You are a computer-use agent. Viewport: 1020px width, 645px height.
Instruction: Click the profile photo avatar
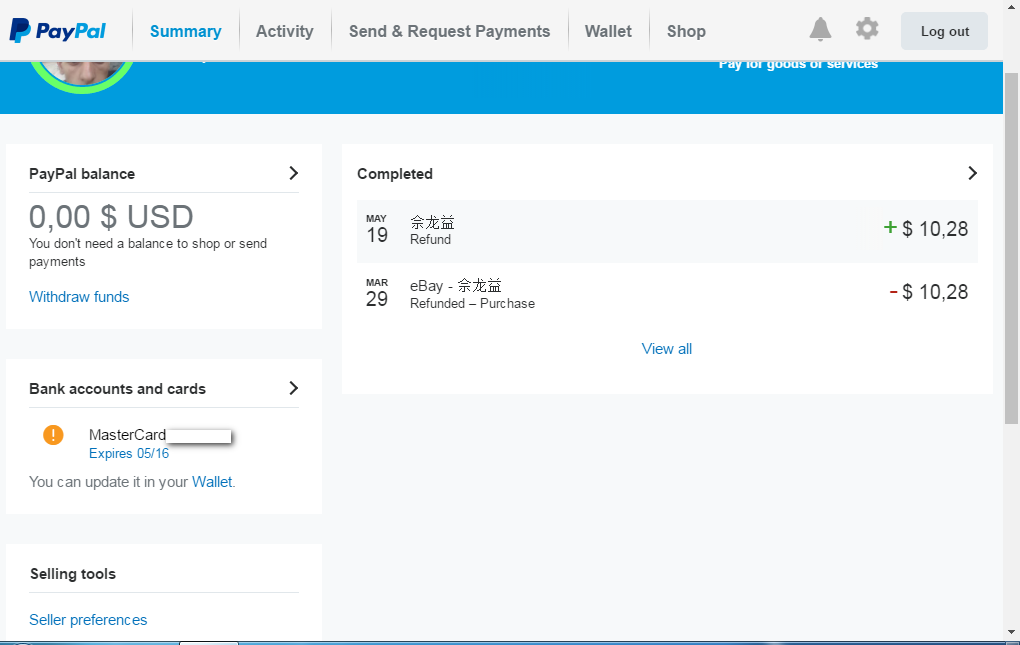coord(82,75)
